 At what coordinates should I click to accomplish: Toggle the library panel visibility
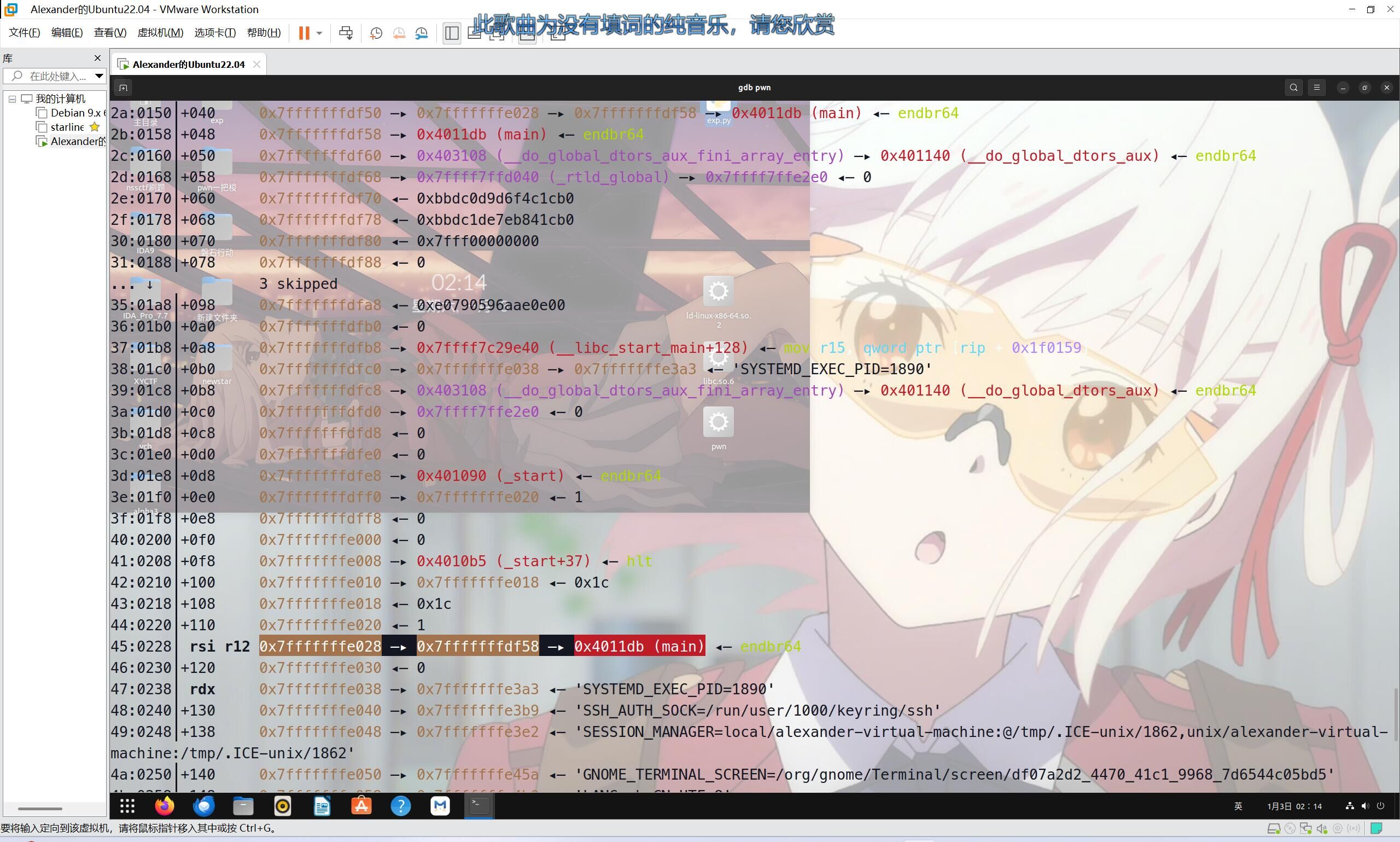pyautogui.click(x=452, y=33)
